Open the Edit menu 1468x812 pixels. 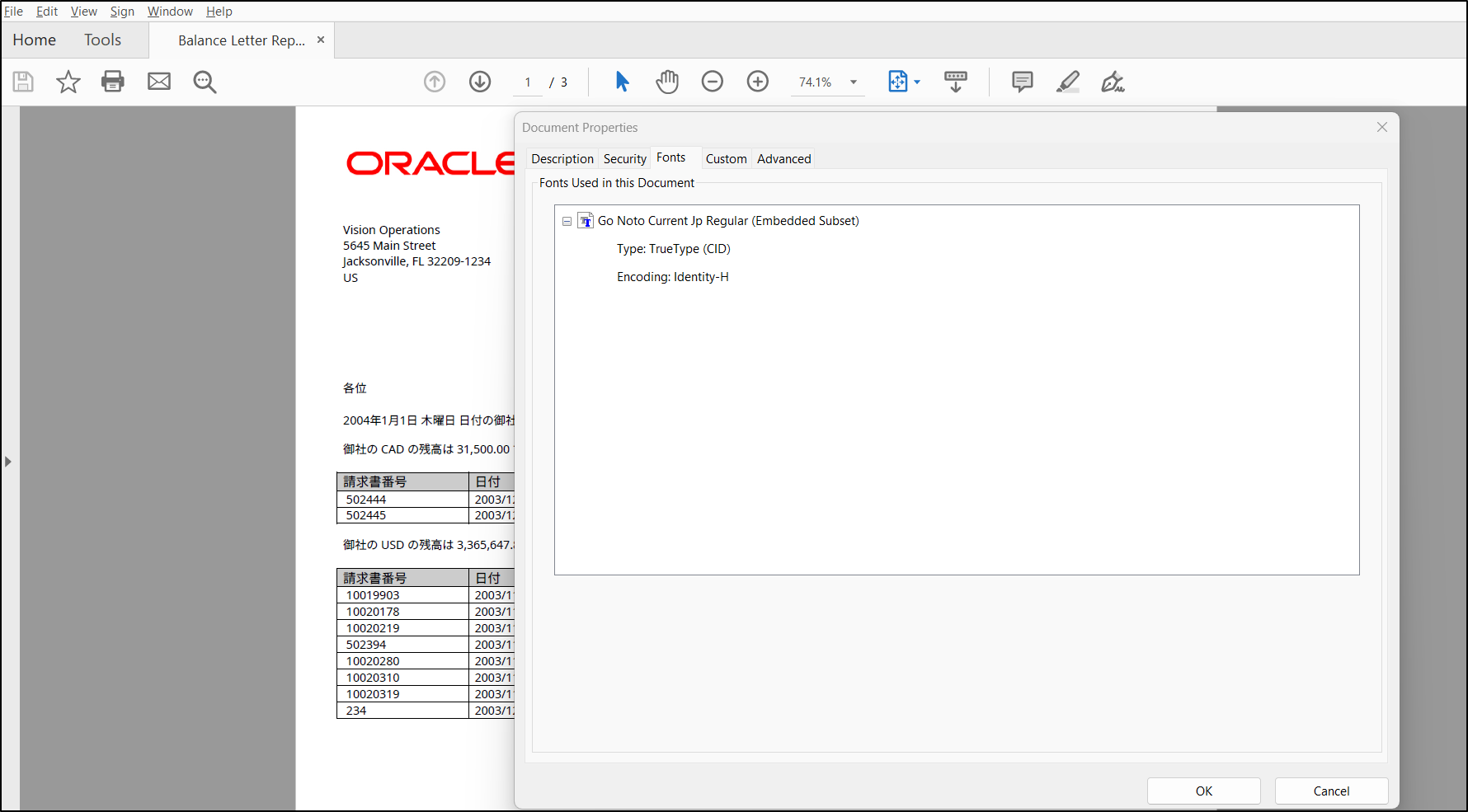47,12
